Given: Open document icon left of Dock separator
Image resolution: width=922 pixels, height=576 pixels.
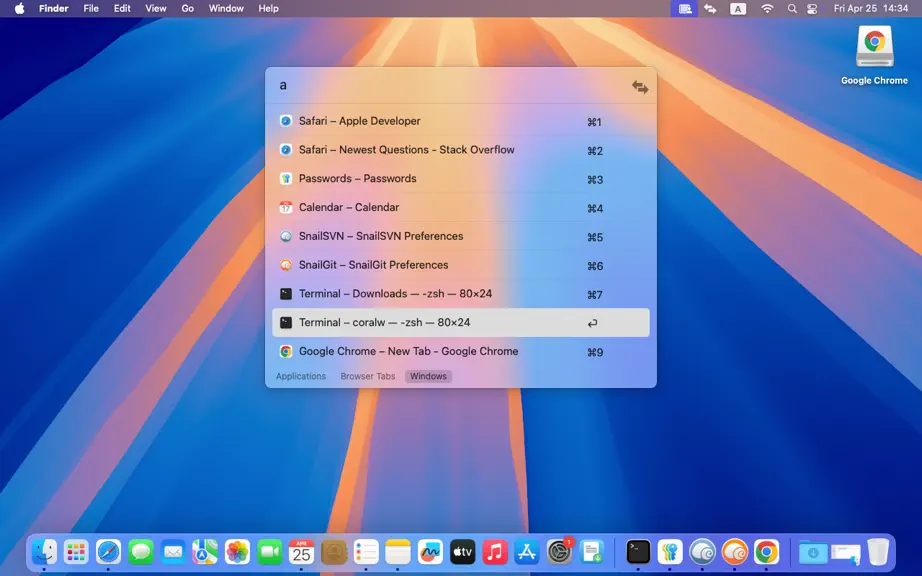Looking at the screenshot, I should (592, 552).
